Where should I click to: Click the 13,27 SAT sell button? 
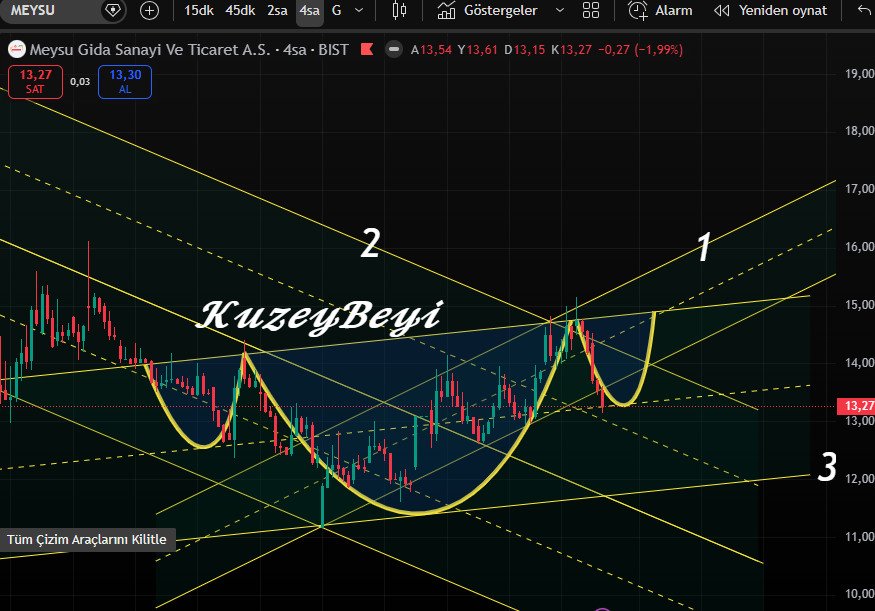(x=35, y=81)
